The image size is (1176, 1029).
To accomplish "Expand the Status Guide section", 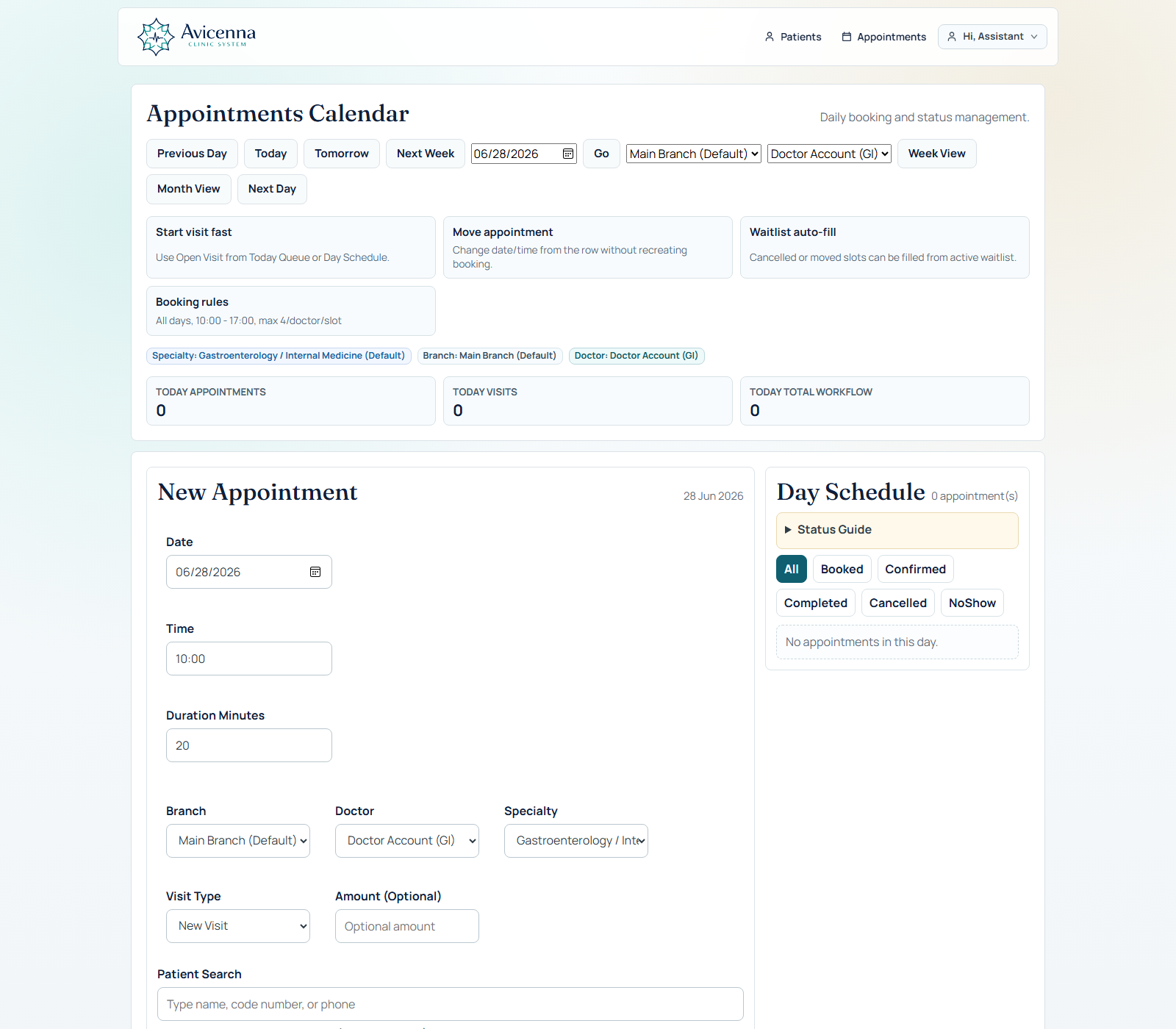I will point(897,530).
